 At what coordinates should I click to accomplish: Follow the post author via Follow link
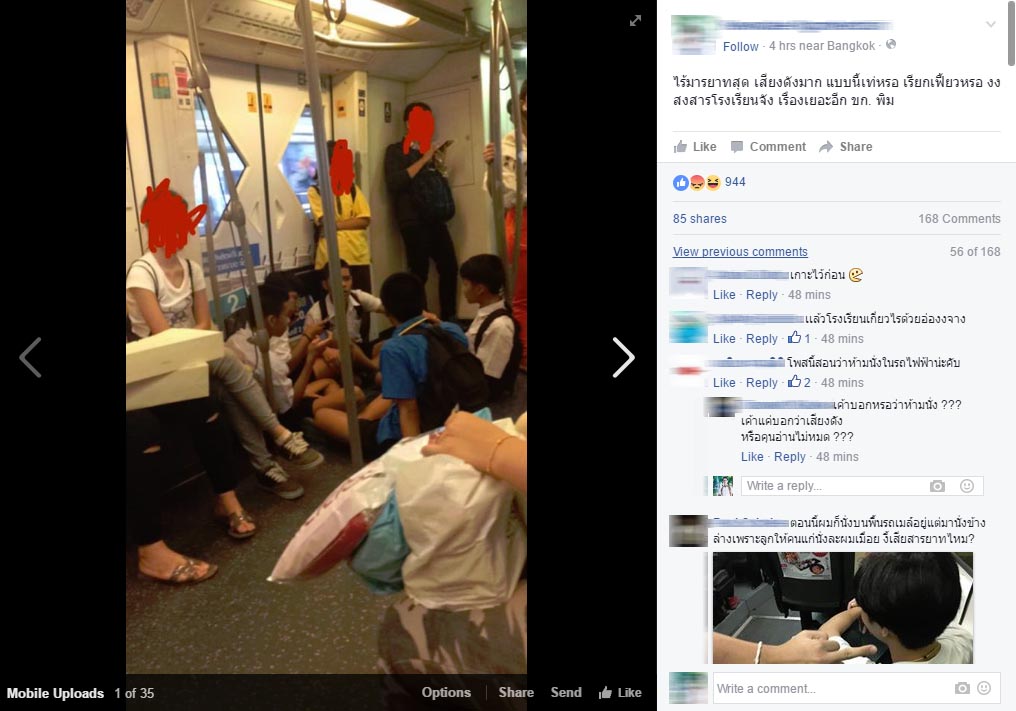741,47
